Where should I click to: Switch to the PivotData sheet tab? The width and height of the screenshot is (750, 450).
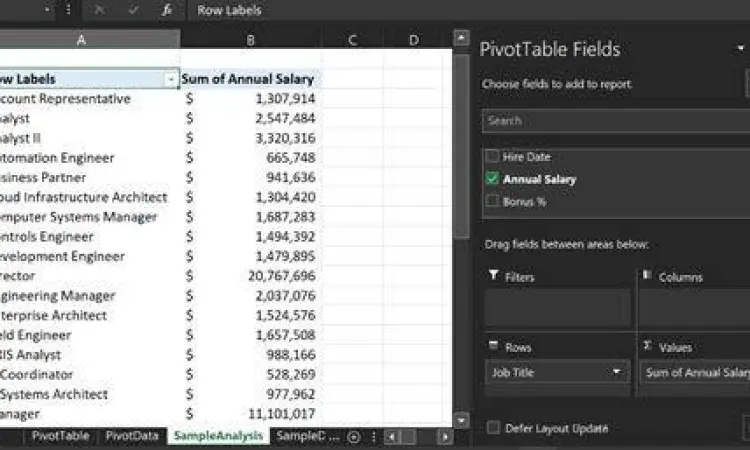pyautogui.click(x=132, y=436)
